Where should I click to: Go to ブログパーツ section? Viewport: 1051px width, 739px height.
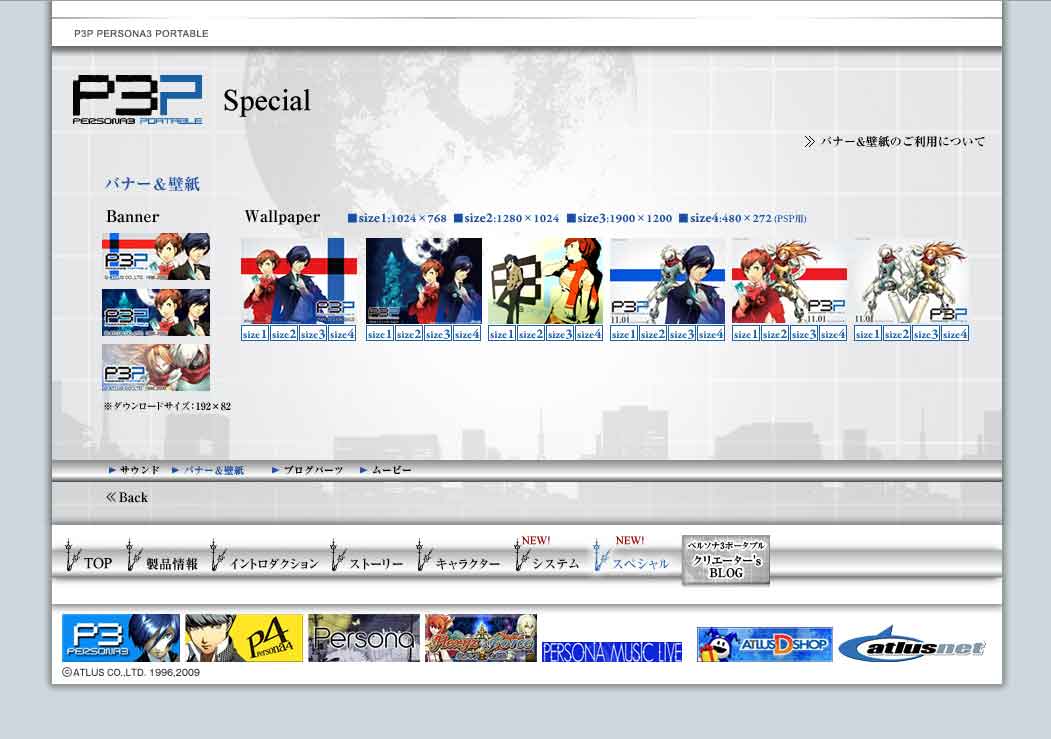(308, 470)
